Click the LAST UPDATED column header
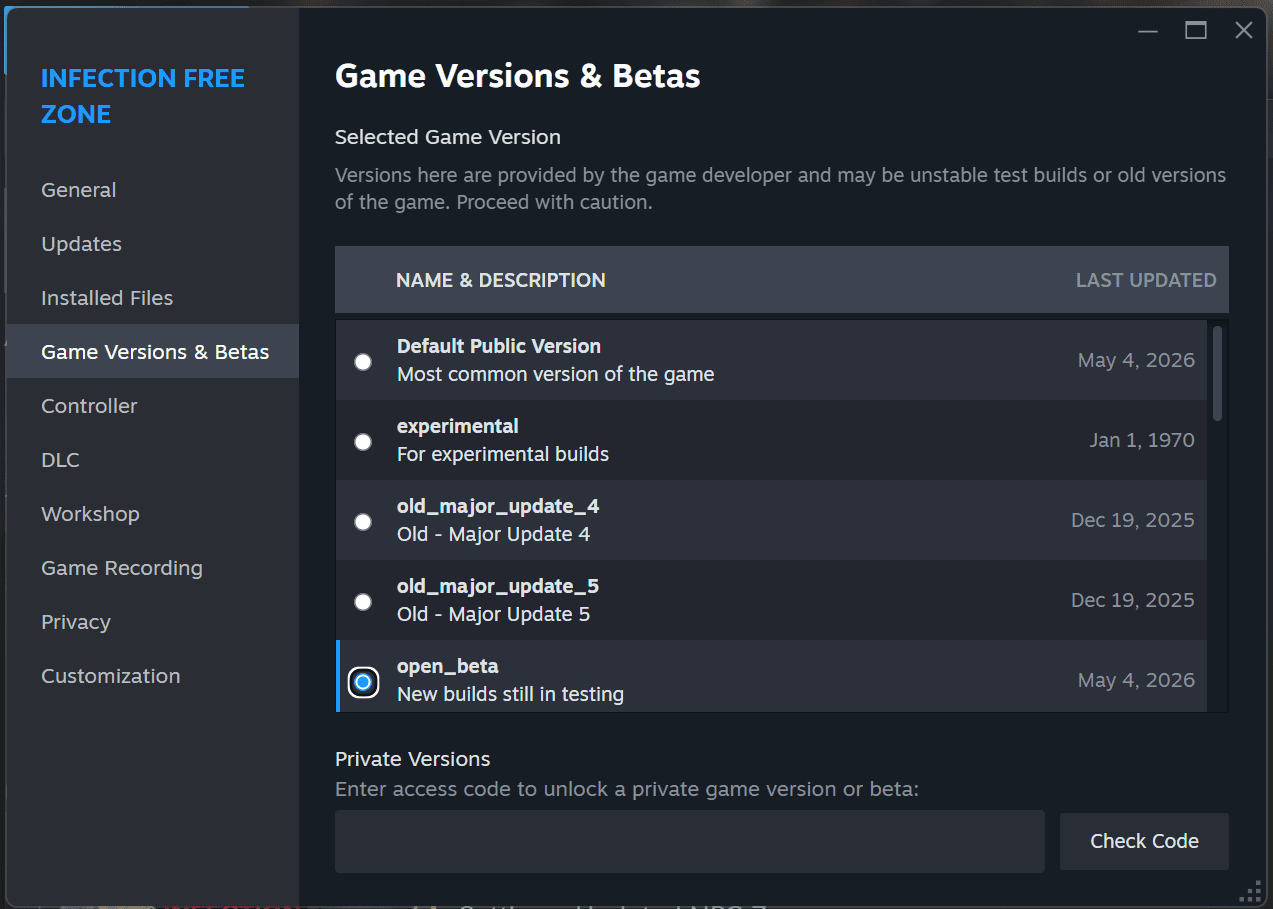 pyautogui.click(x=1146, y=281)
